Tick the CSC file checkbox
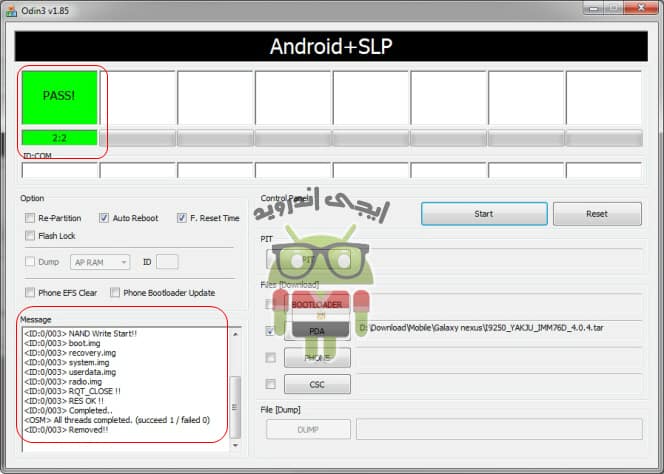The height and width of the screenshot is (474, 664). click(270, 384)
